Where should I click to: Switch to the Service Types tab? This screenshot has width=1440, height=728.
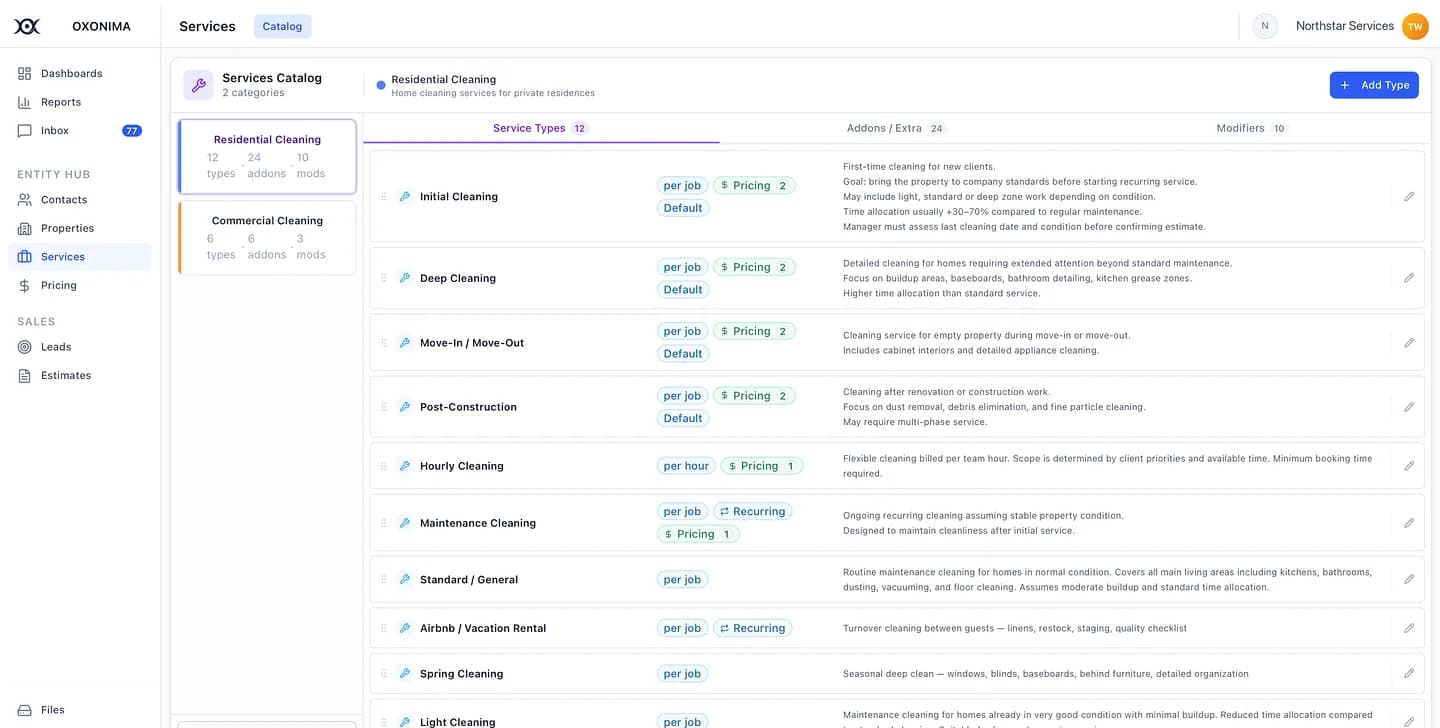point(540,128)
